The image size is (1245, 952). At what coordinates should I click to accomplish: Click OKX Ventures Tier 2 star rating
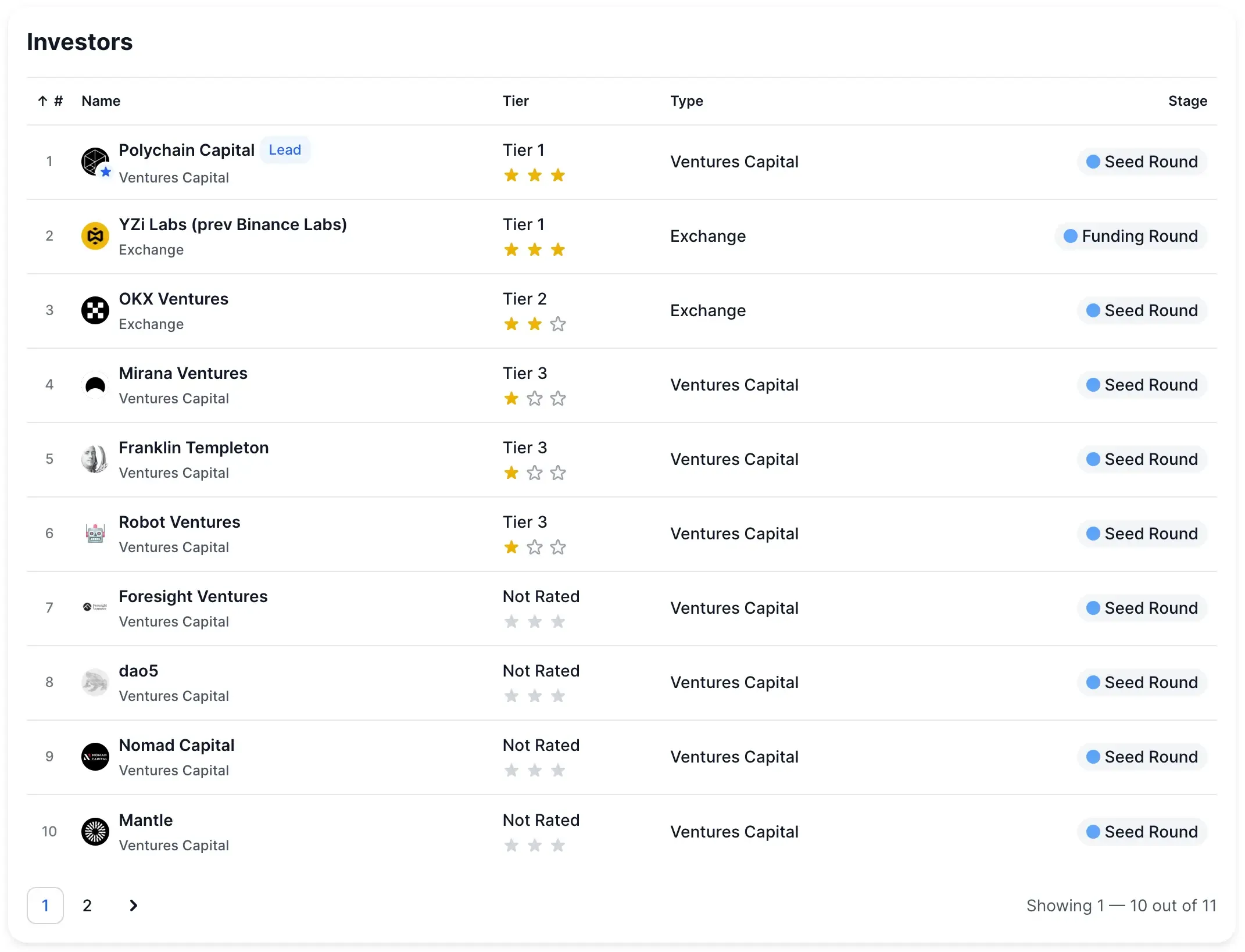534,324
